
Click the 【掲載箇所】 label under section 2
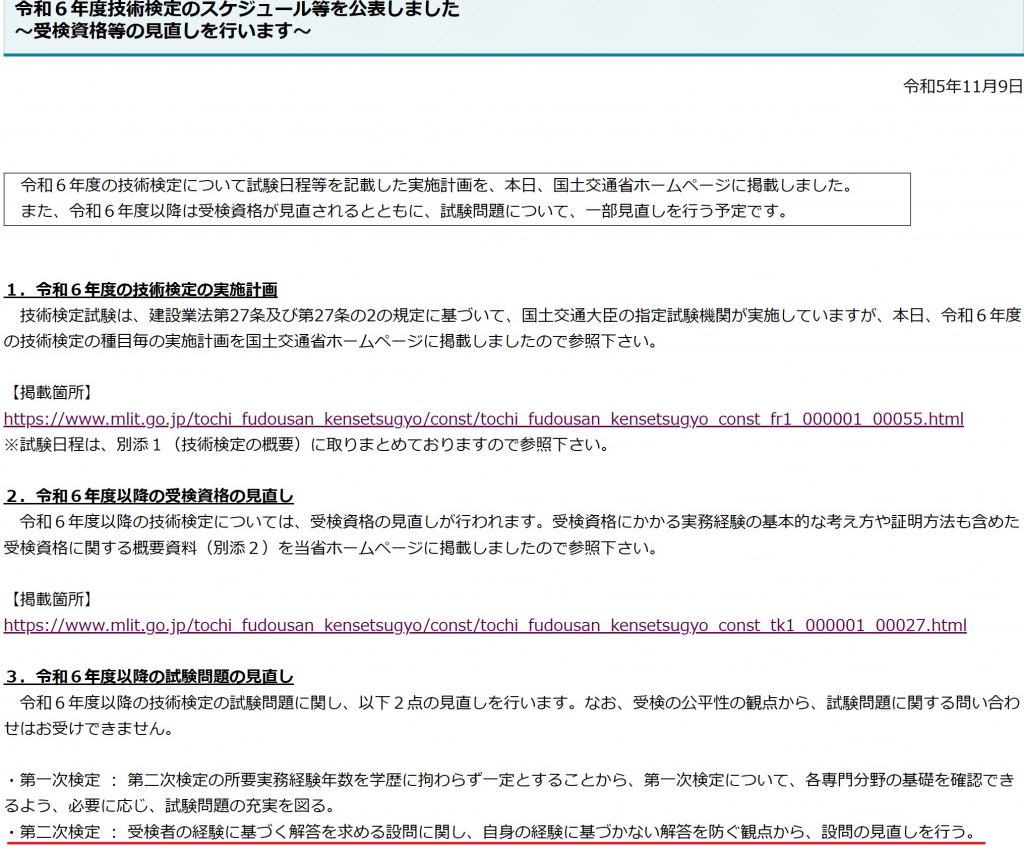click(51, 599)
